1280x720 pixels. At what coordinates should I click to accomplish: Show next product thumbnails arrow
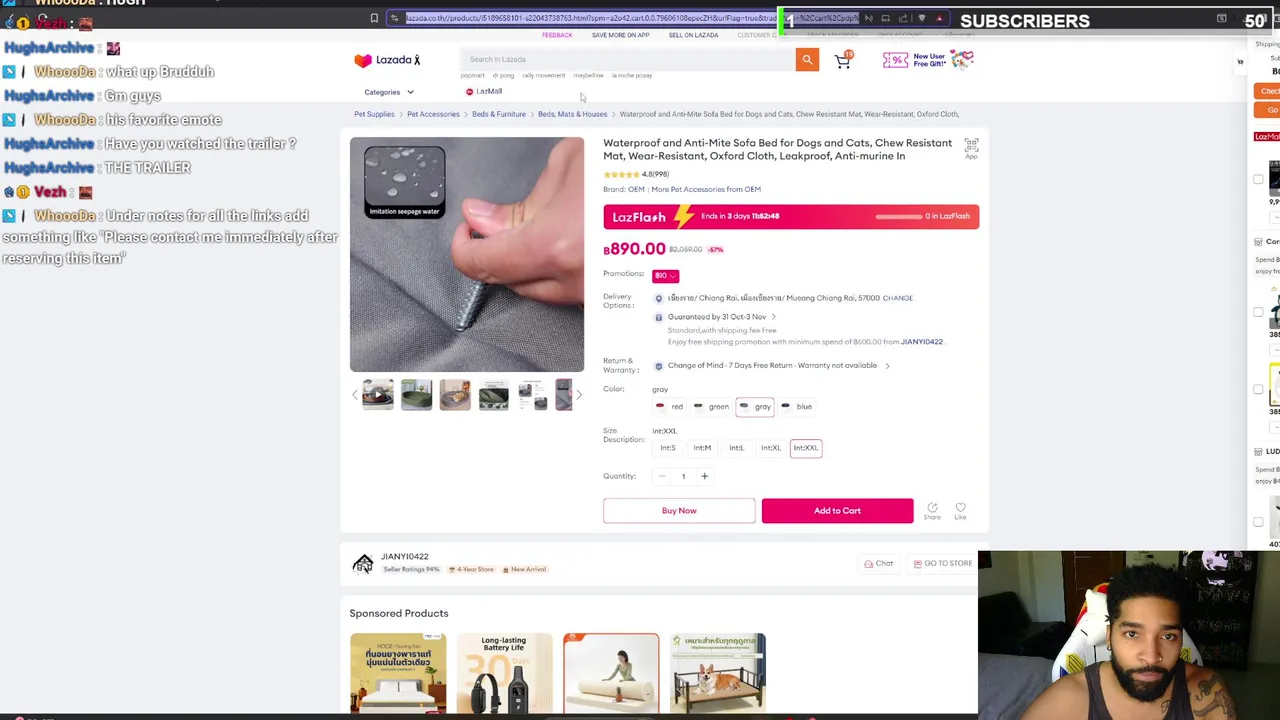[x=578, y=395]
